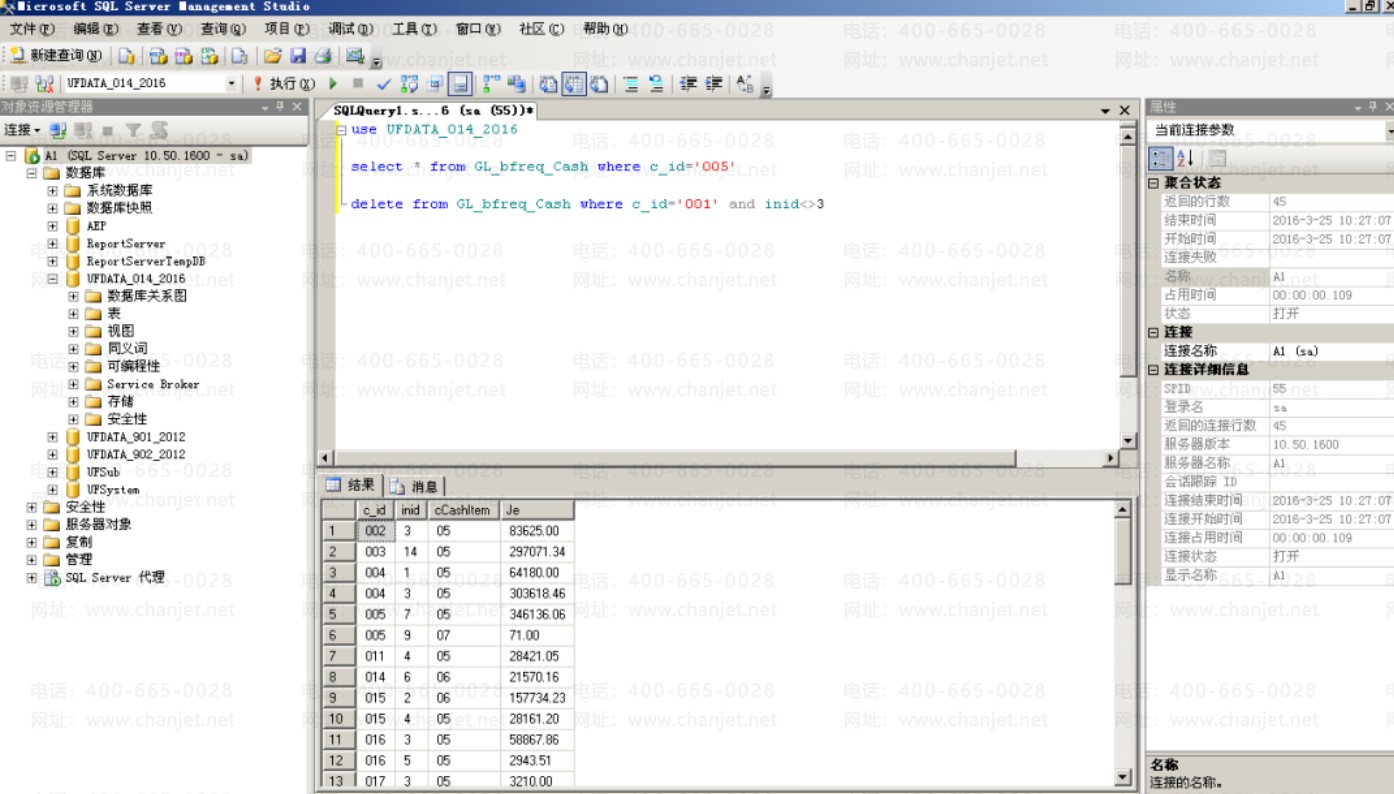Click Change Connection icon left of database box
The image size is (1394, 794).
tap(45, 84)
